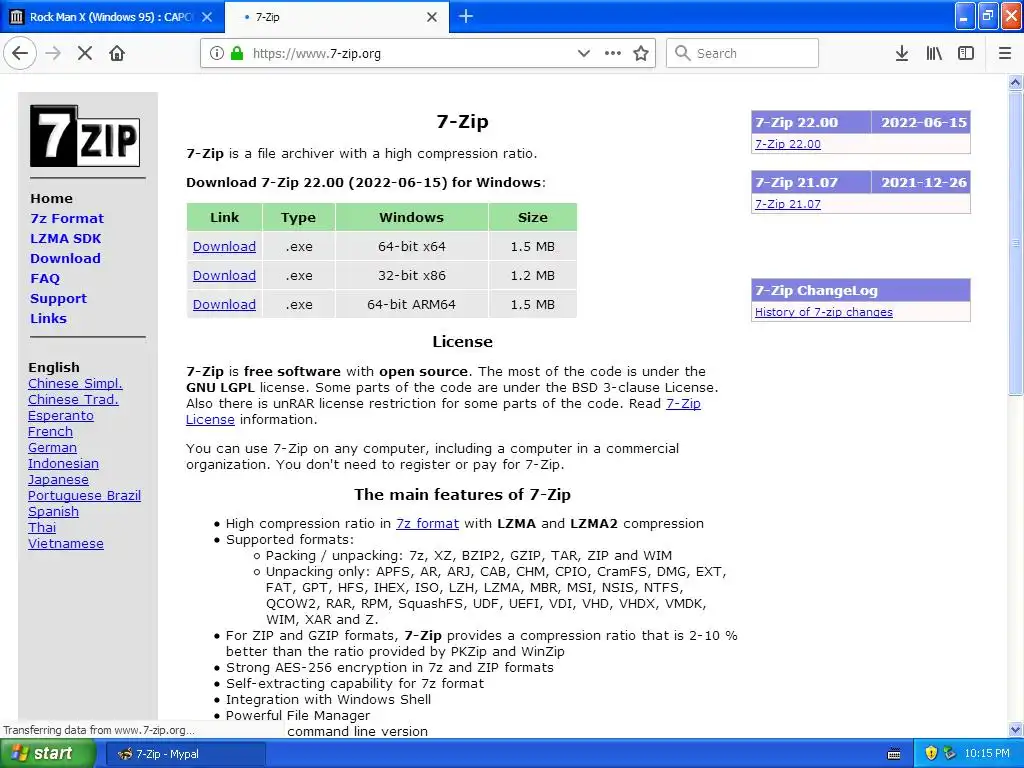Click the scrollbar down arrow
Image resolution: width=1024 pixels, height=768 pixels.
1015,729
